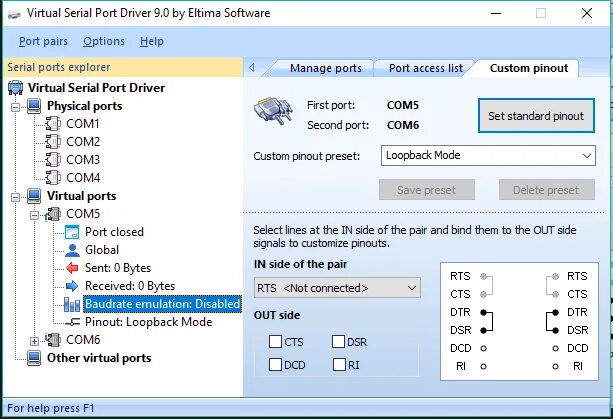Select the COM4 tree item label

pos(83,178)
